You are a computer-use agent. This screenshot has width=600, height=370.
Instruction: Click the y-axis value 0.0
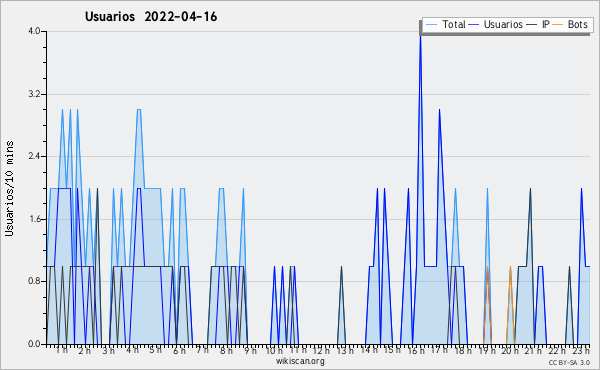(x=34, y=344)
